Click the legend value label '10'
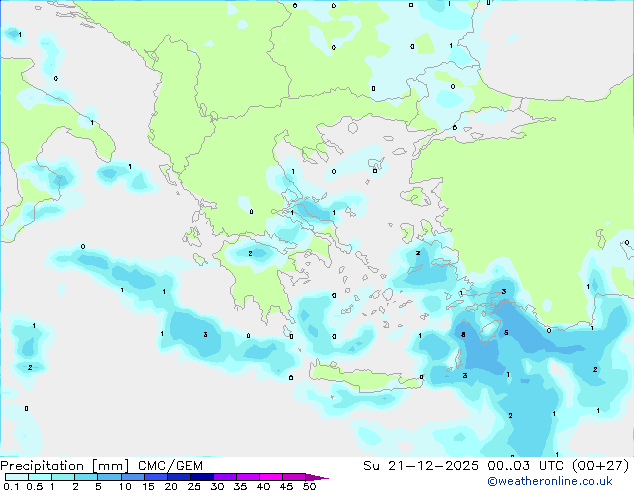 click(x=125, y=486)
